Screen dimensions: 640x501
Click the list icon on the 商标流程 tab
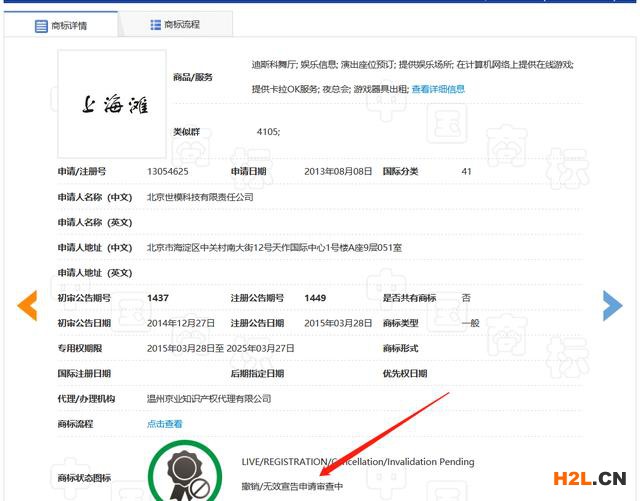[156, 25]
